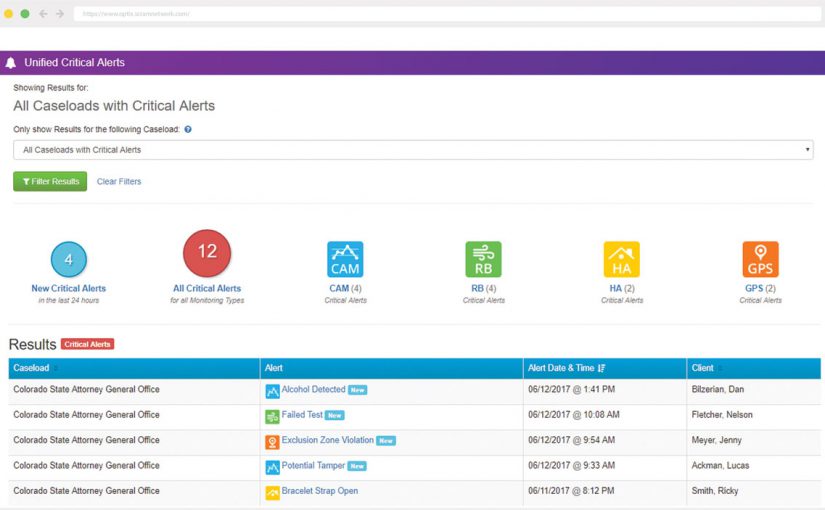Click the yellow window minimize dot
The height and width of the screenshot is (510, 825).
8,14
